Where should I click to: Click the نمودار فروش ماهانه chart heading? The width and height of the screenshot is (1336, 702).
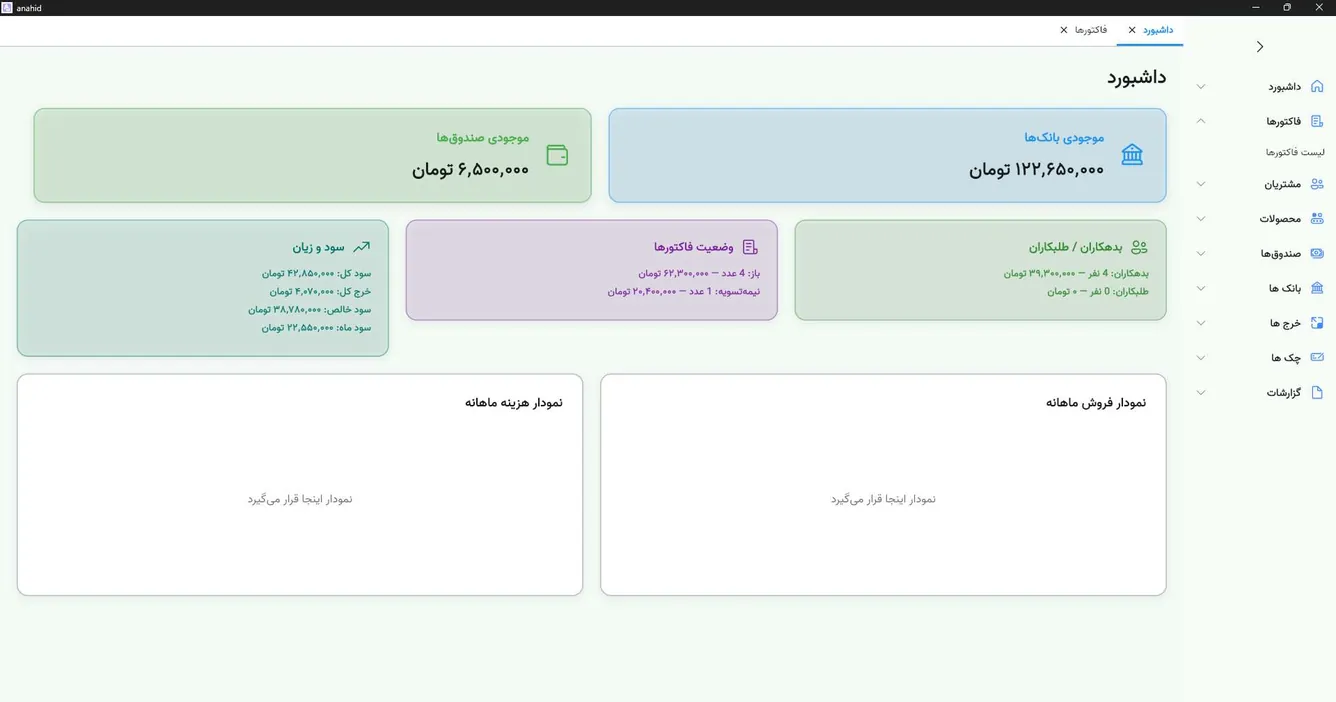(1096, 402)
